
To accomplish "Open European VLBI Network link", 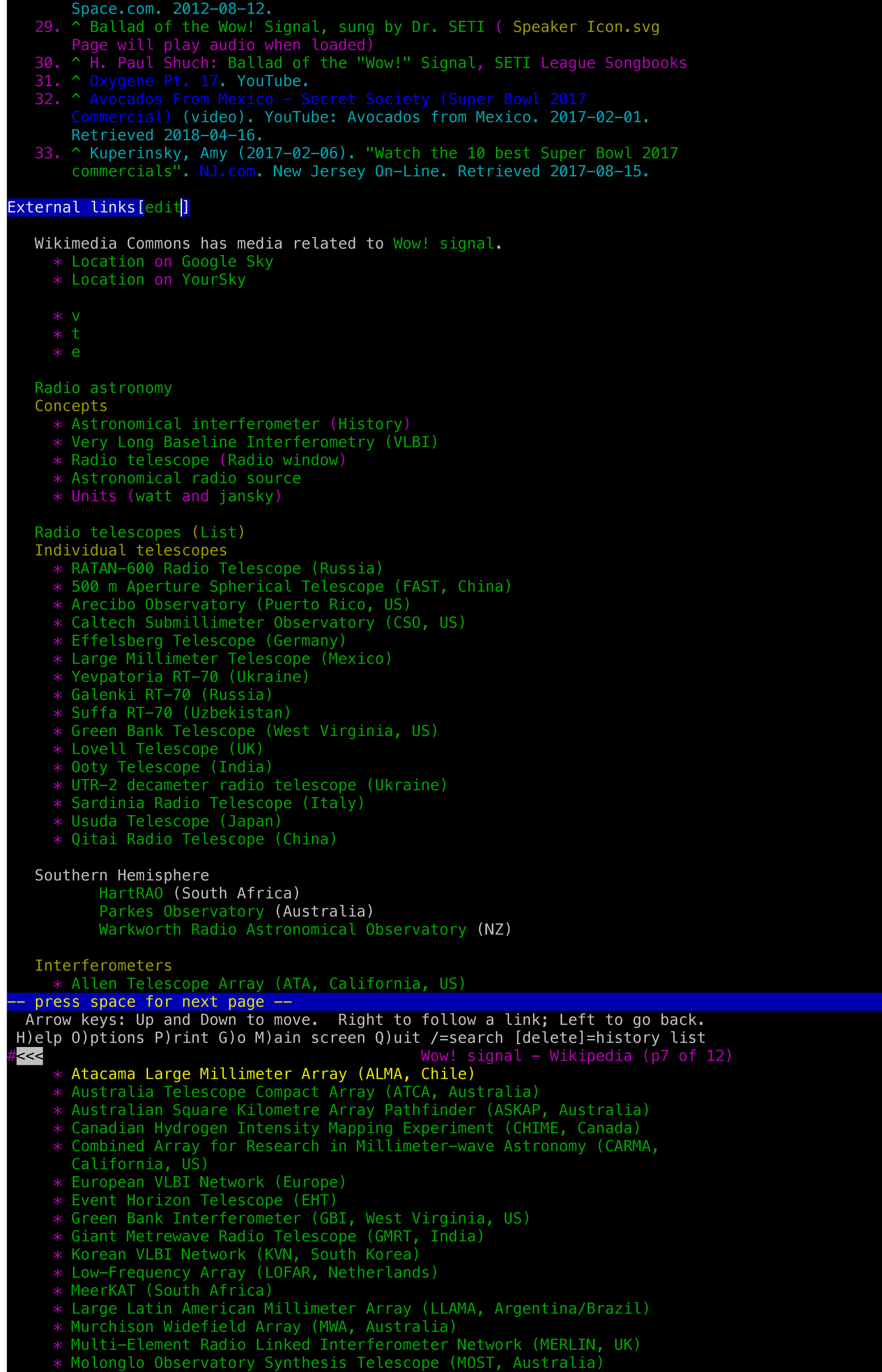I will click(x=209, y=1182).
